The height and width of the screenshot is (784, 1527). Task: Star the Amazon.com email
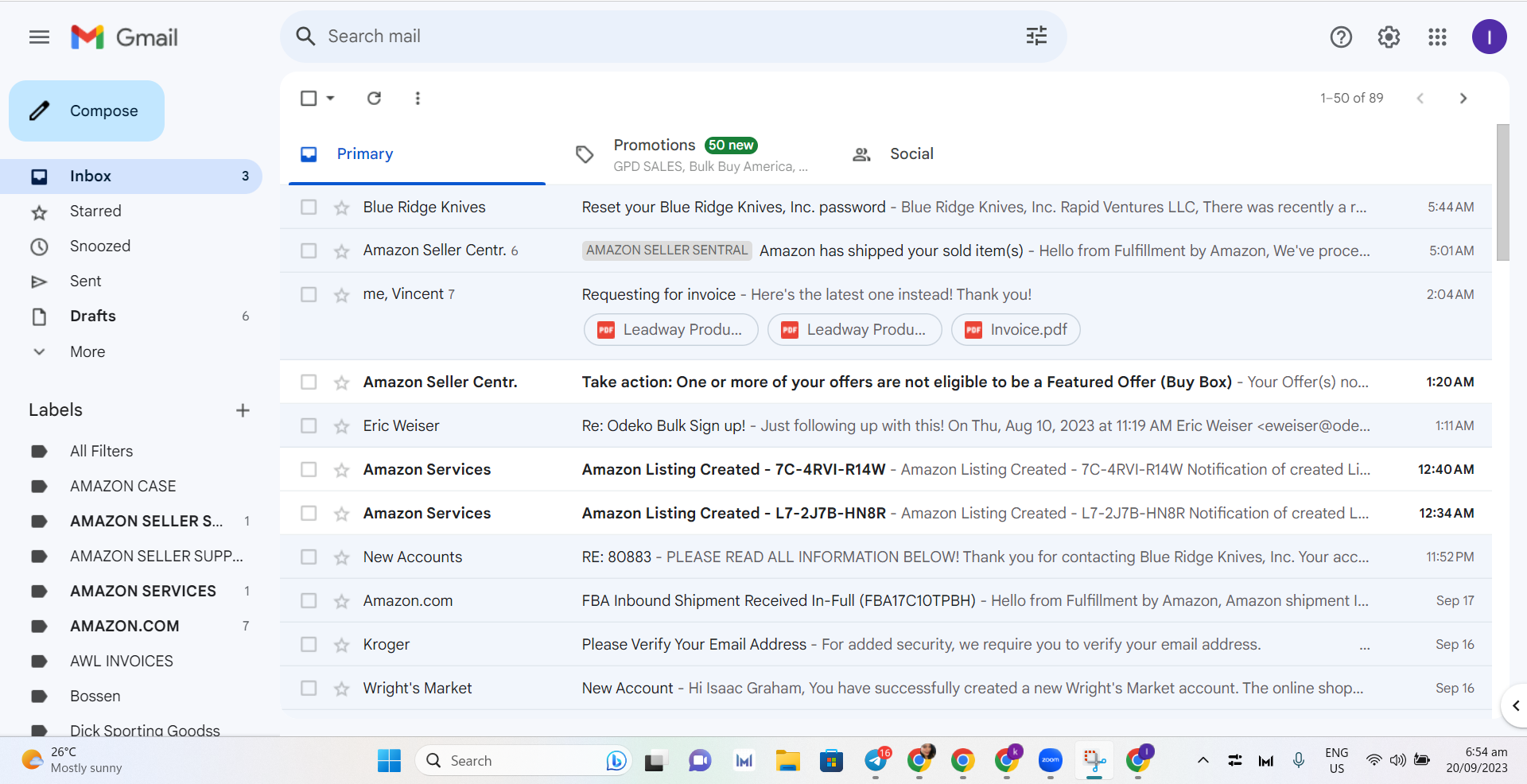pyautogui.click(x=342, y=601)
